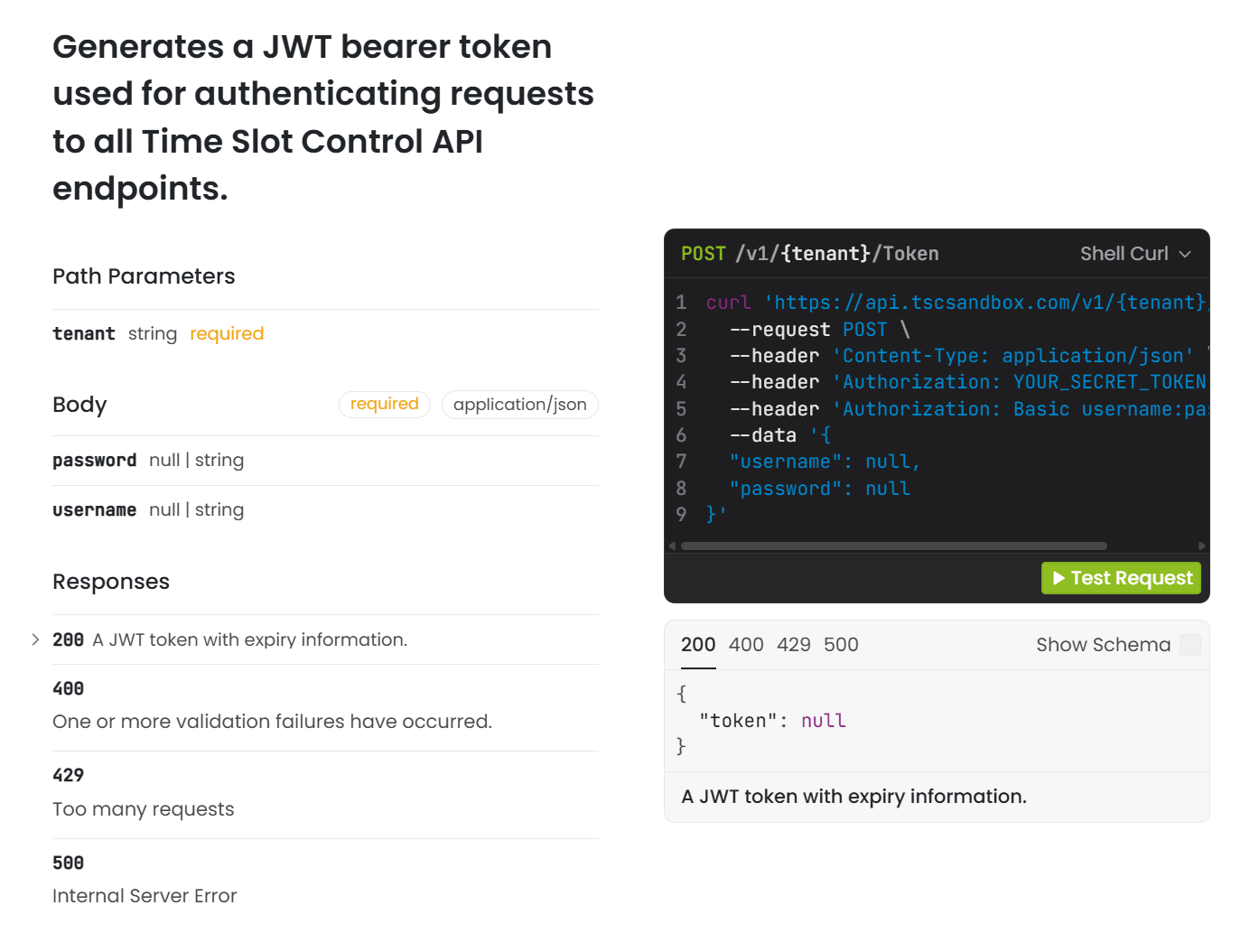
Task: Switch to the 400 response tab
Action: pos(746,645)
